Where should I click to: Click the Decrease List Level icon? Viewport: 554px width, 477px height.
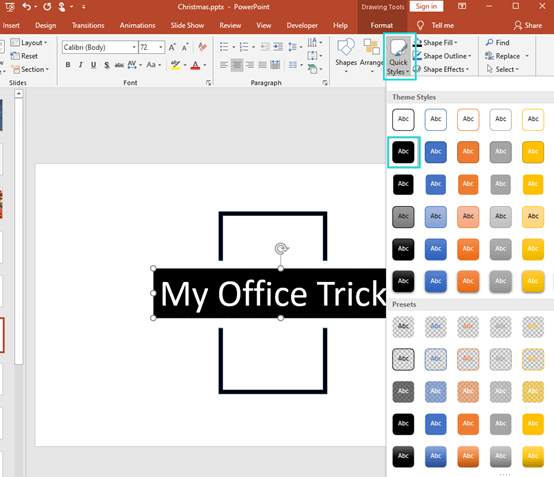(x=265, y=47)
